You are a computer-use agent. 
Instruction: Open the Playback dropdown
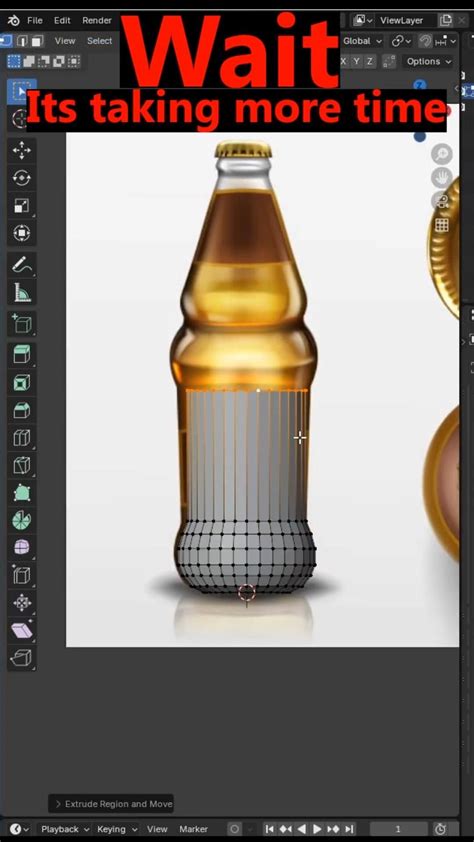[65, 829]
